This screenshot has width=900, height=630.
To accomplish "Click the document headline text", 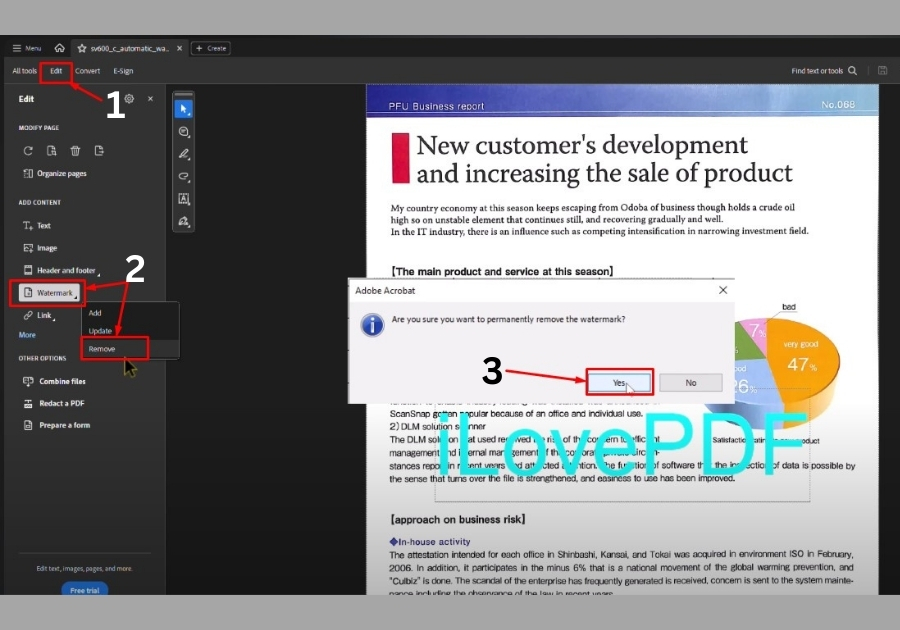I will 604,159.
